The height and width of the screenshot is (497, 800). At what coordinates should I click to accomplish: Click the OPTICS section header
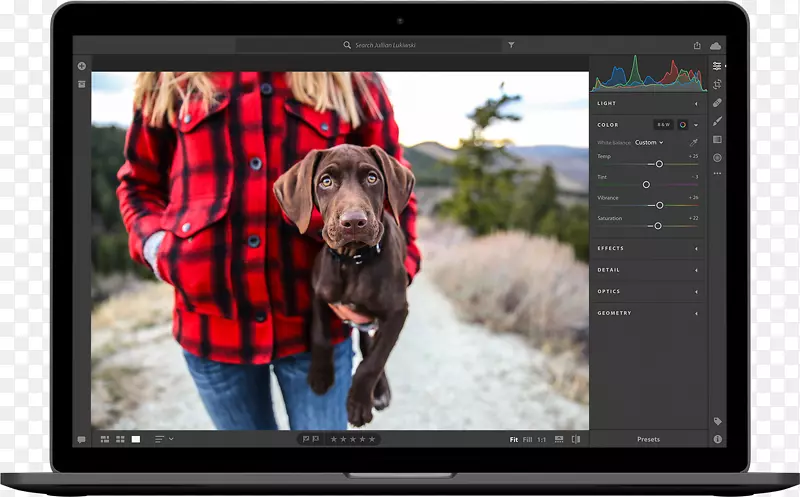click(609, 291)
